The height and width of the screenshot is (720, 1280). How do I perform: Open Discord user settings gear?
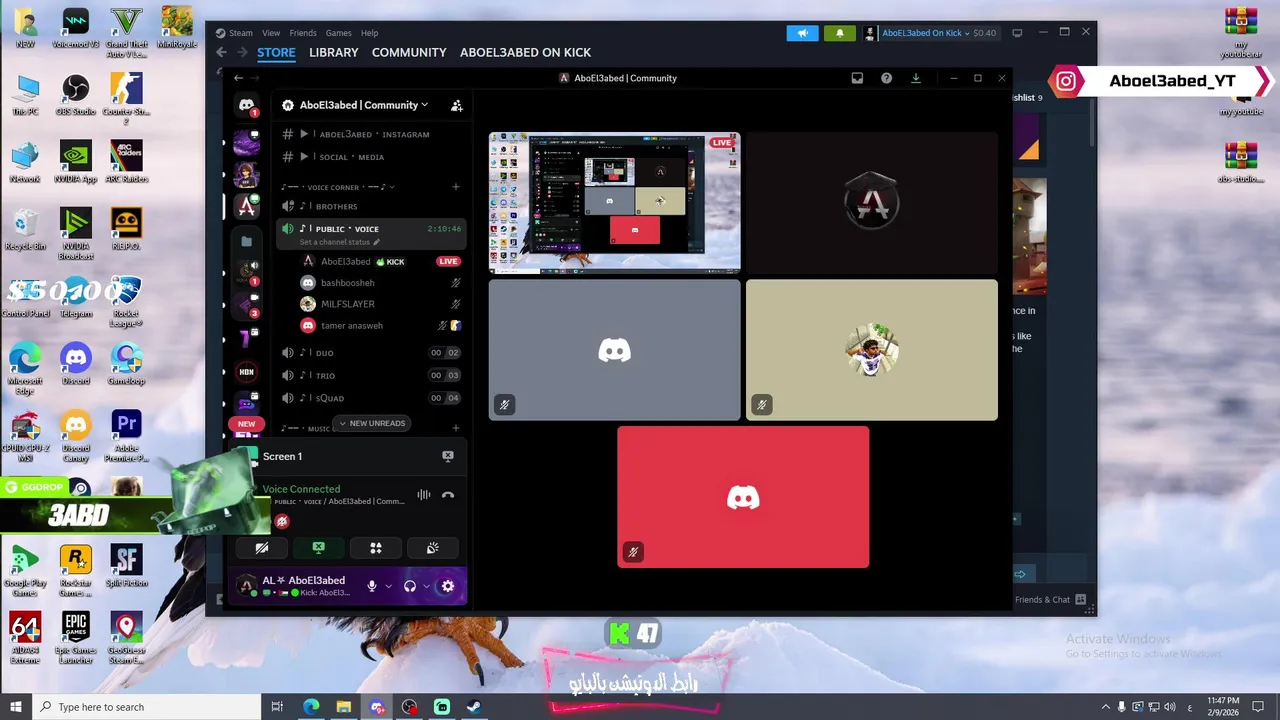447,586
